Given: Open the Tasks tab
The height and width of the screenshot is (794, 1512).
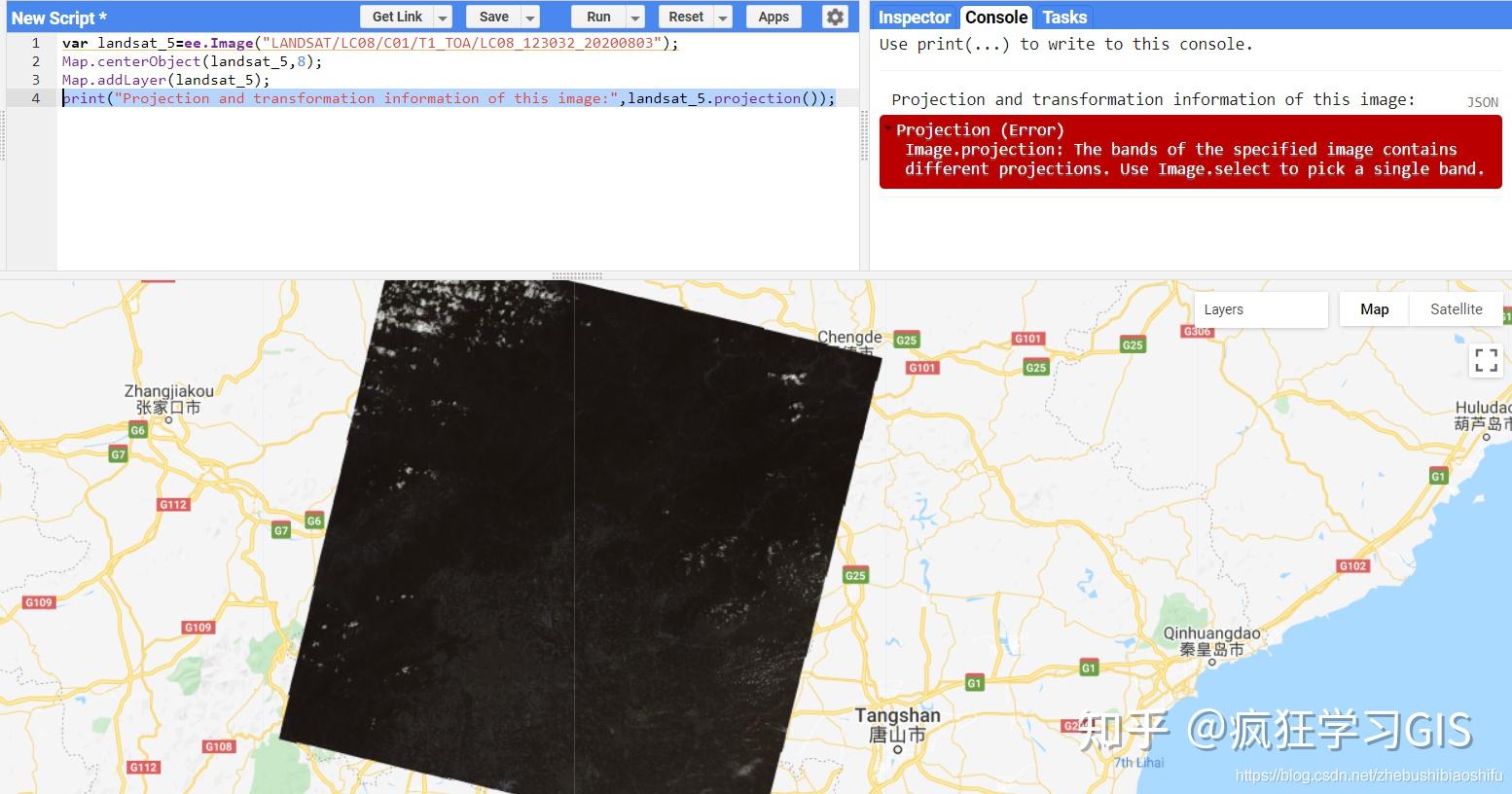Looking at the screenshot, I should coord(1063,17).
